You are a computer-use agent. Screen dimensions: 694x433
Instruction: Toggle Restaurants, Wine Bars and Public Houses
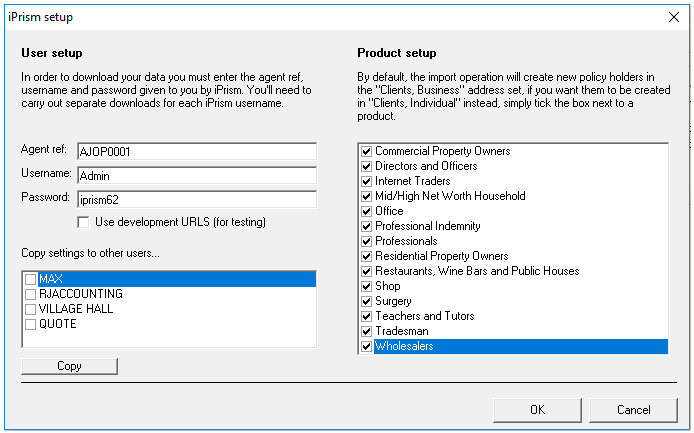click(366, 271)
